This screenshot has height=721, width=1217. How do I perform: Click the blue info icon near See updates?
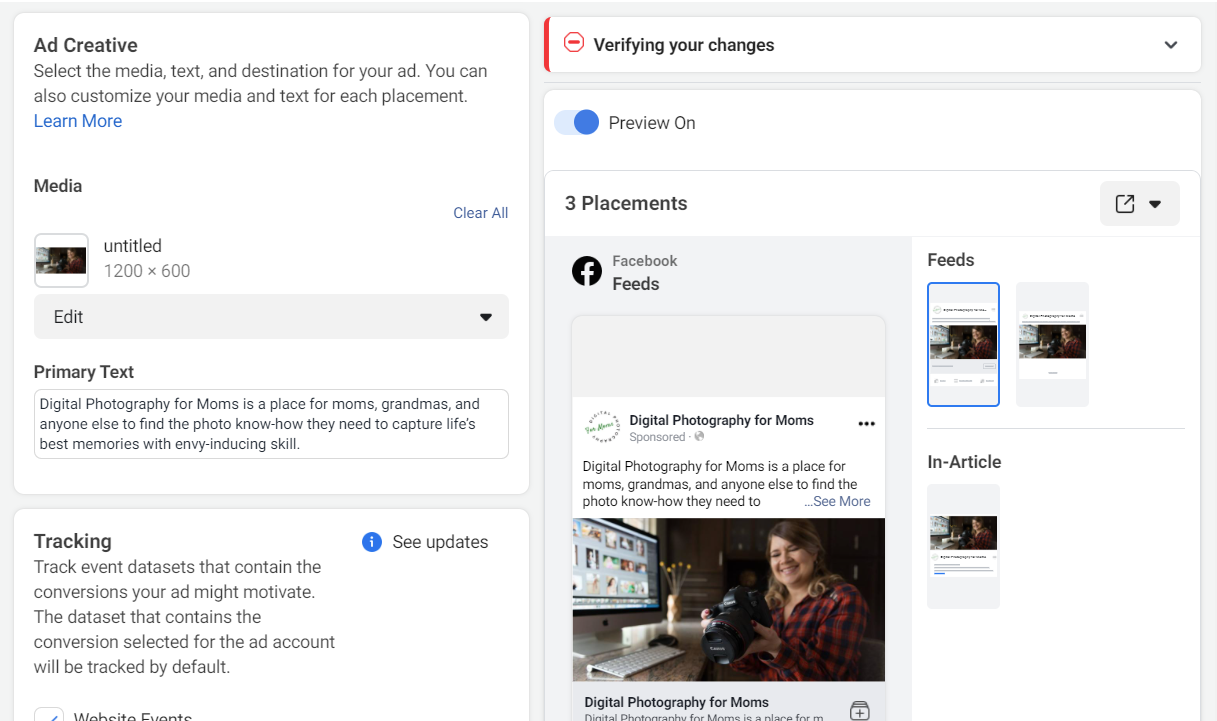click(372, 542)
